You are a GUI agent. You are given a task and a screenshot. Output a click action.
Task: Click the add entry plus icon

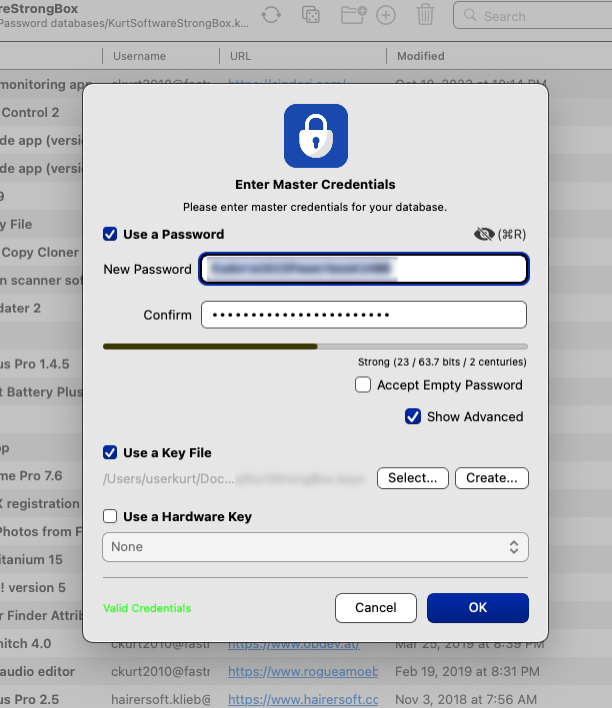coord(386,15)
